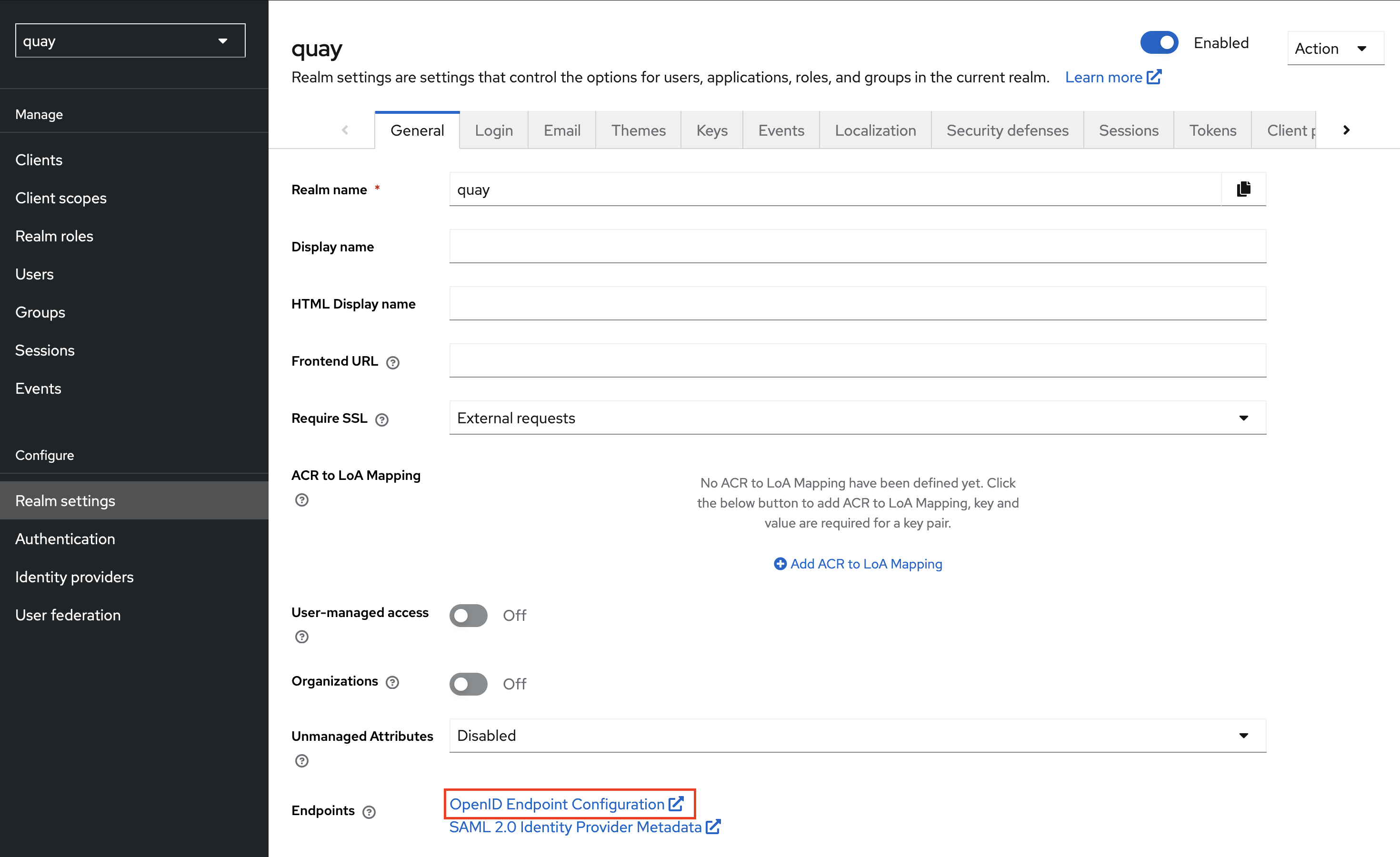Click Require SSL help icon
This screenshot has width=1400, height=857.
pyautogui.click(x=382, y=420)
